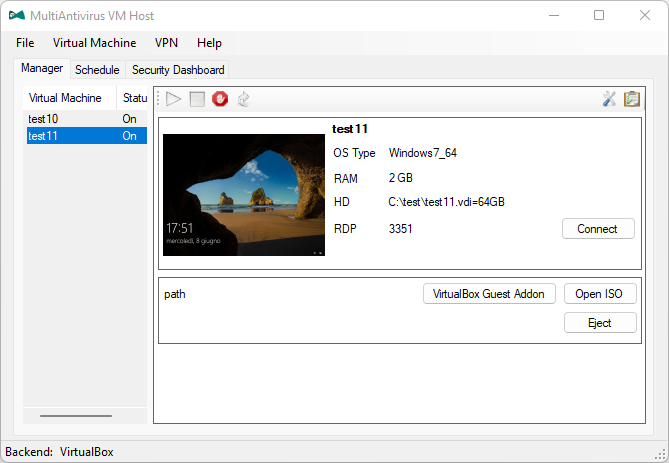Switch to the Security Dashboard tab
This screenshot has width=669, height=463.
178,70
